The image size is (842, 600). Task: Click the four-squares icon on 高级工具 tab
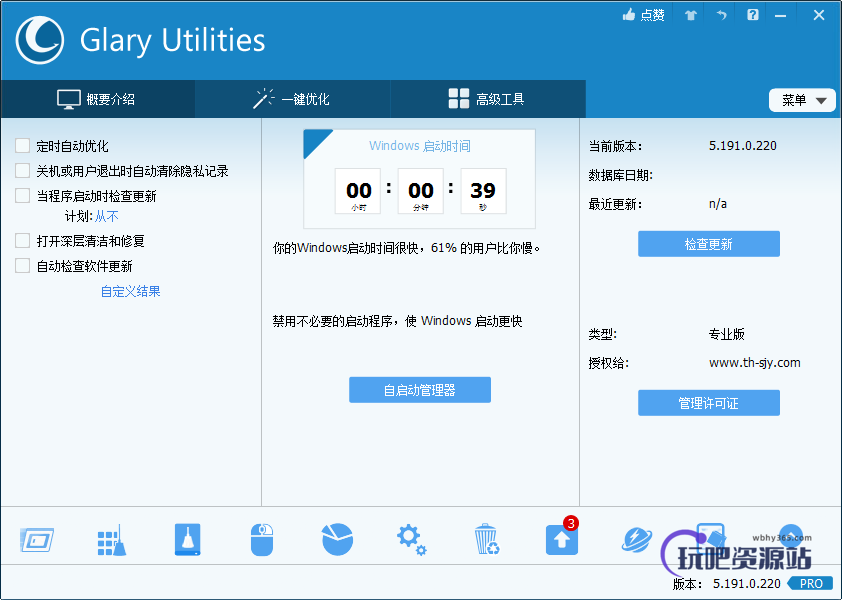(459, 99)
